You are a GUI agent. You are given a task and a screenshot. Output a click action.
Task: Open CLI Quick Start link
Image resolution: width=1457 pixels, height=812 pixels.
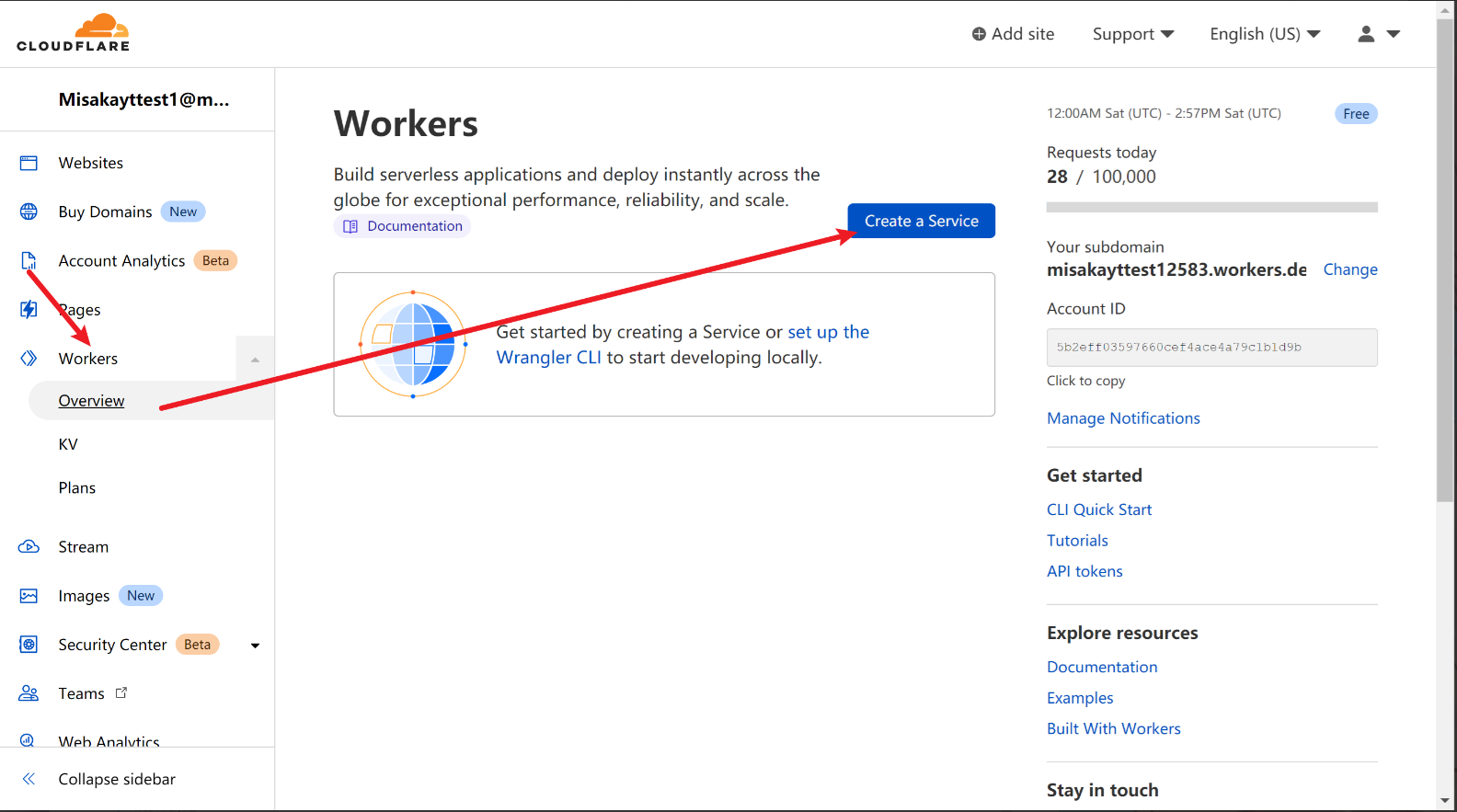click(1099, 509)
